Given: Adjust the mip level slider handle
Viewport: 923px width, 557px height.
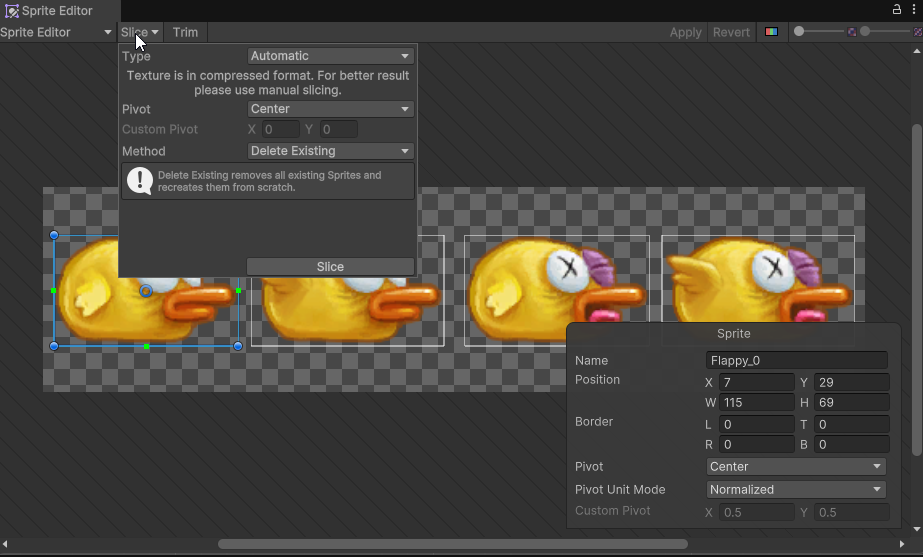Looking at the screenshot, I should click(865, 31).
